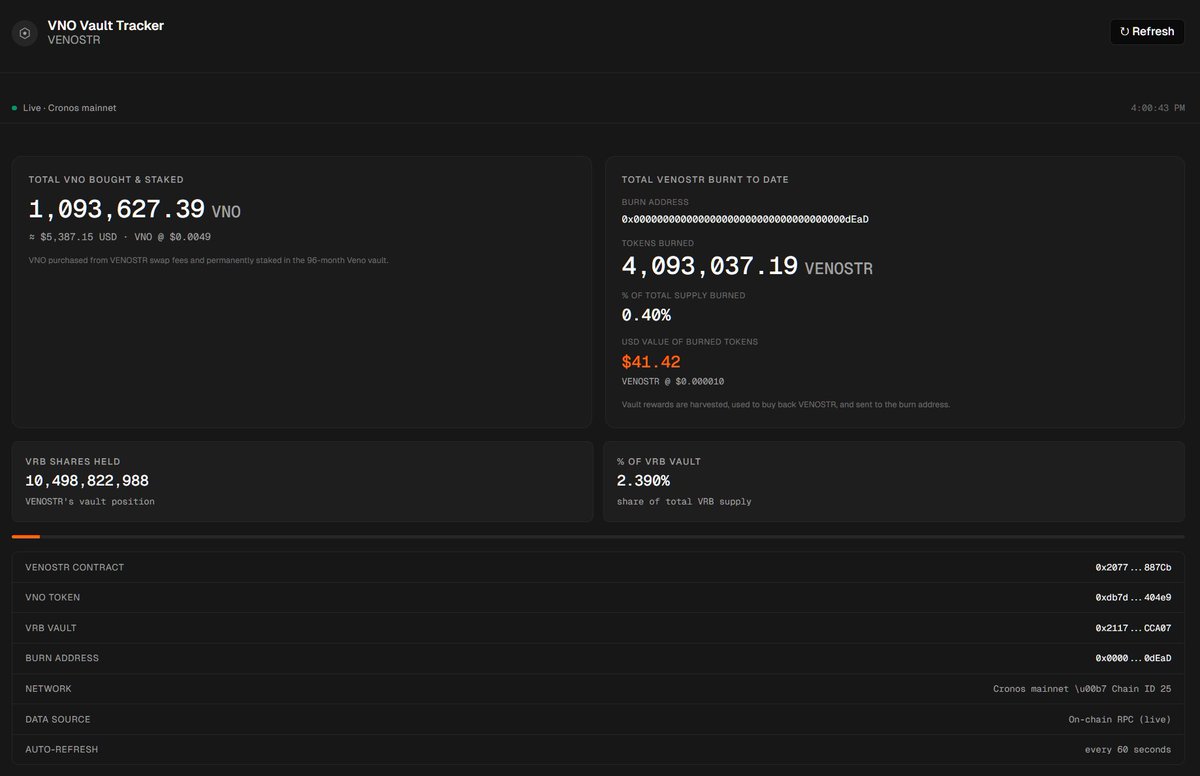Click the VENOSTR's vault position caption
Screen dimensions: 1200x776
(90, 501)
